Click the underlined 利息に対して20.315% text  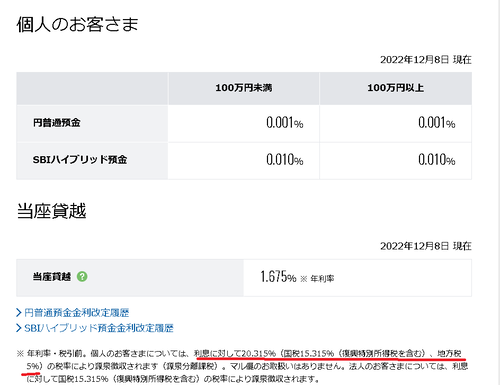235,353
